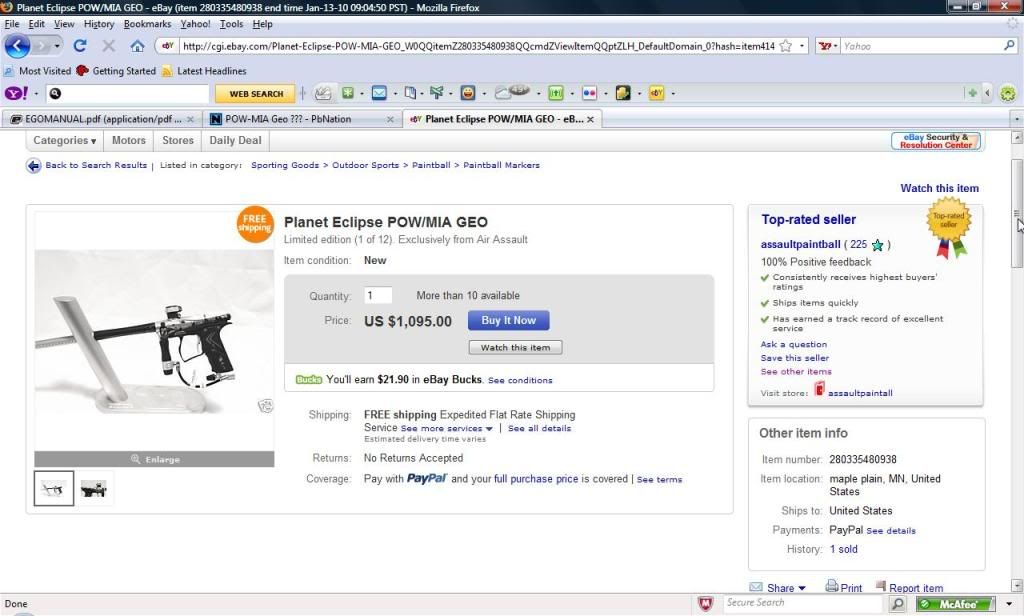Open the Latest Headlines bookmark
This screenshot has height=616, width=1024.
pyautogui.click(x=204, y=71)
